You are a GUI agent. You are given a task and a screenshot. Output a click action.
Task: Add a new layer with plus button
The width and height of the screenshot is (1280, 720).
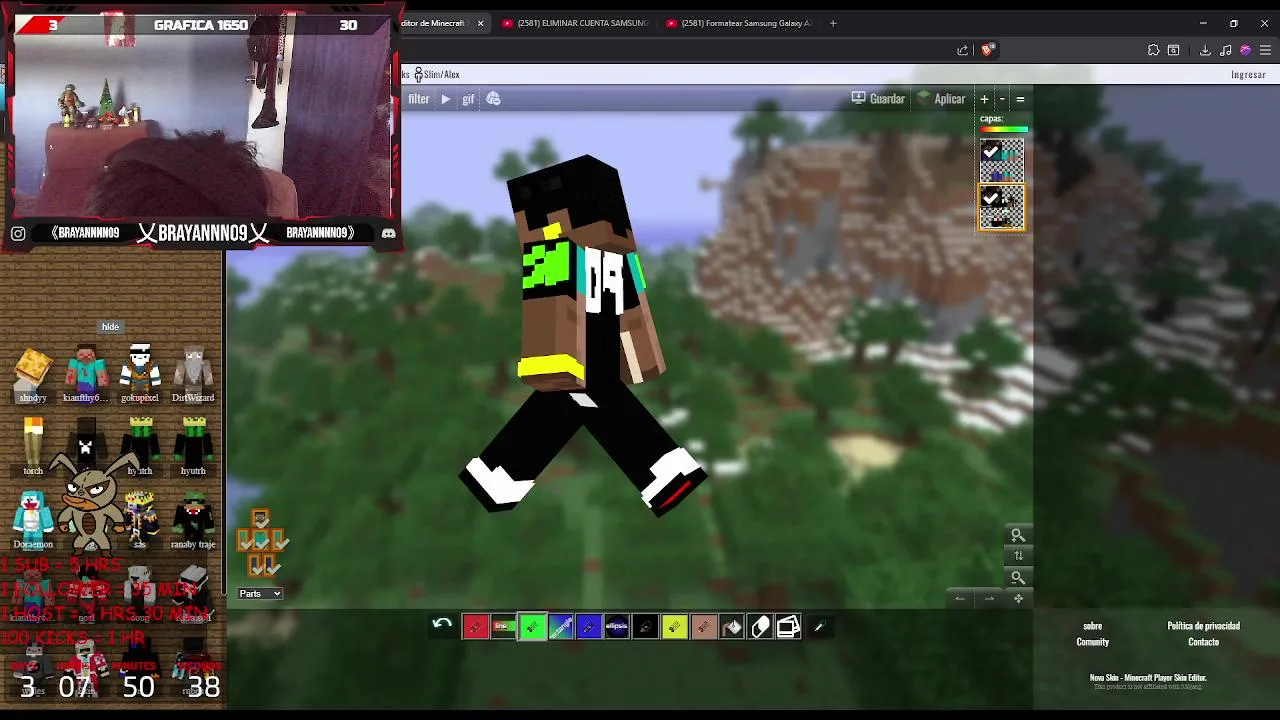click(984, 99)
